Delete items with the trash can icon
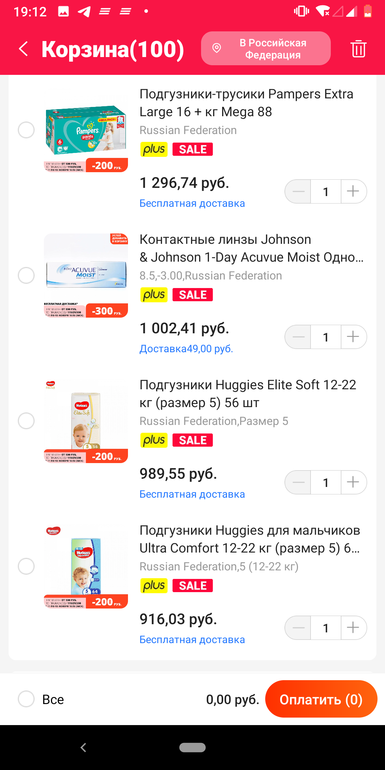This screenshot has height=770, width=385. pyautogui.click(x=358, y=49)
